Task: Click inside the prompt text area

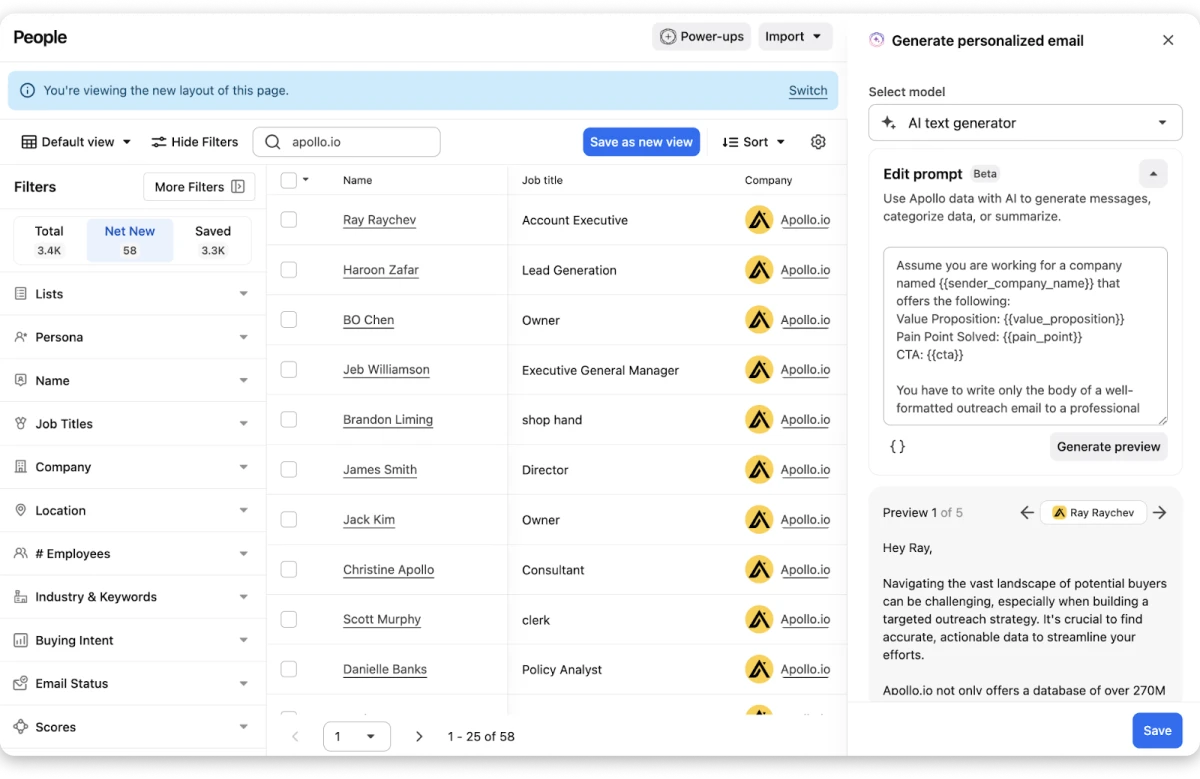Action: coord(1026,337)
